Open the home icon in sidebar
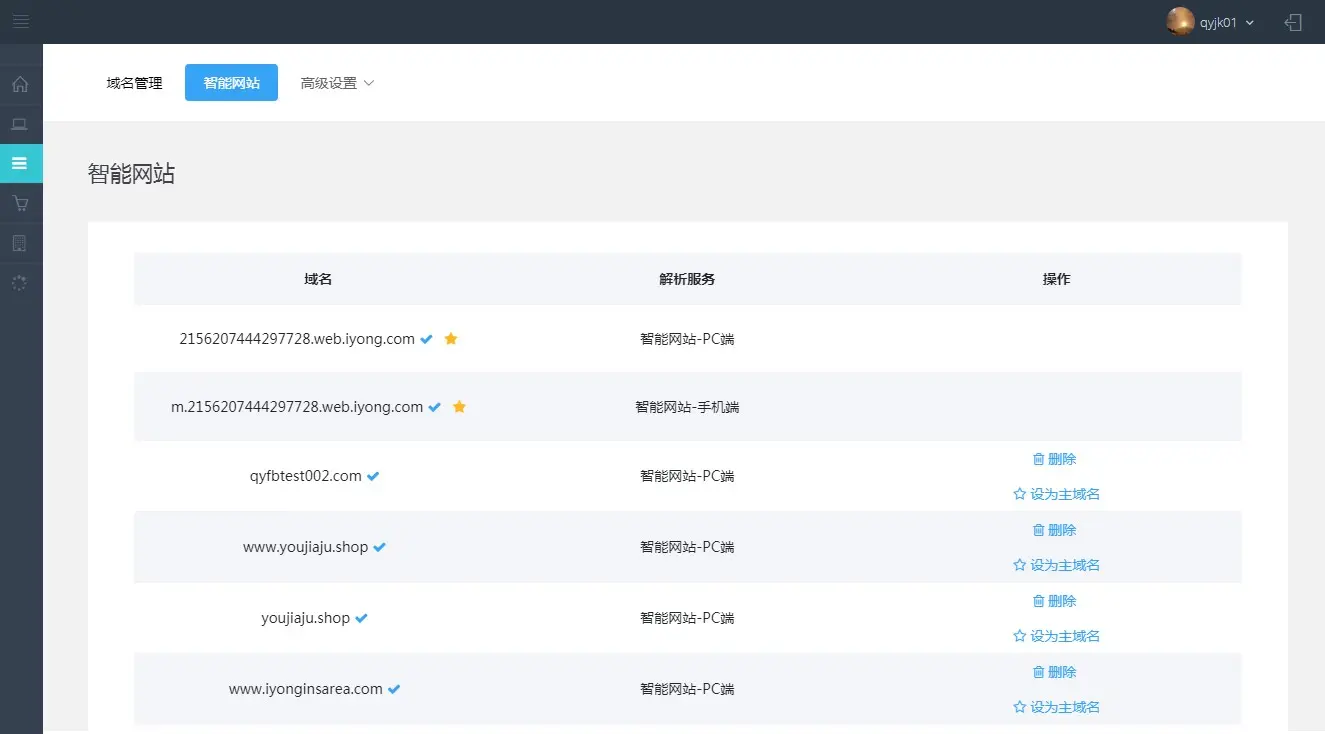Image resolution: width=1325 pixels, height=734 pixels. [x=20, y=84]
